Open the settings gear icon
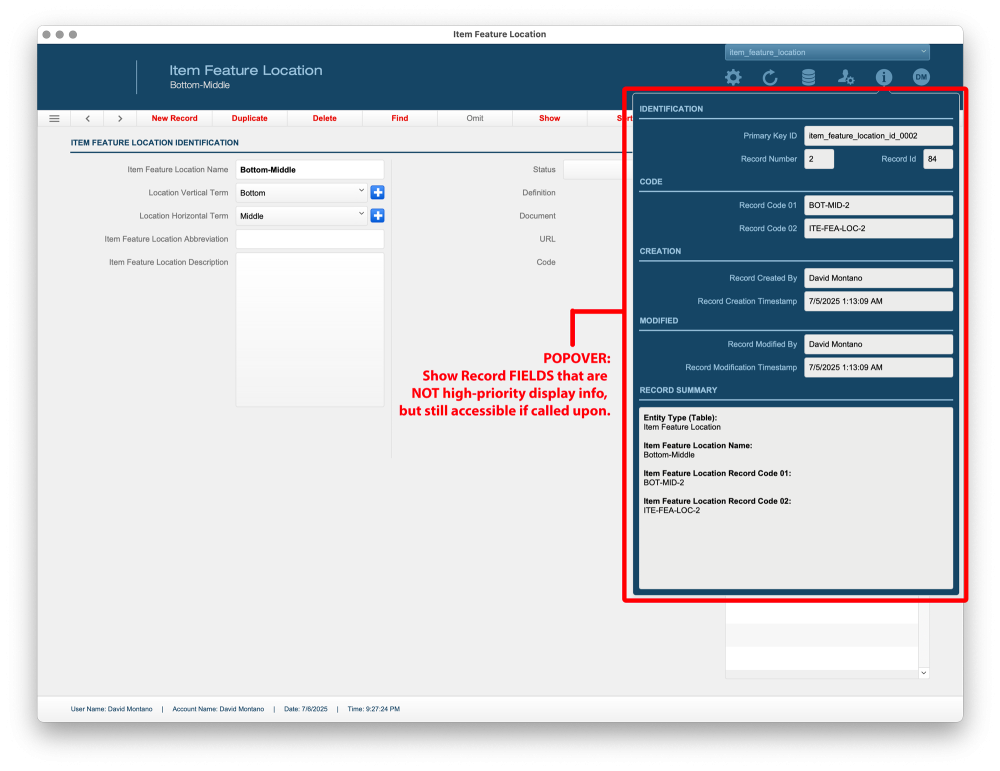Viewport: 1000px width, 771px height. (732, 77)
